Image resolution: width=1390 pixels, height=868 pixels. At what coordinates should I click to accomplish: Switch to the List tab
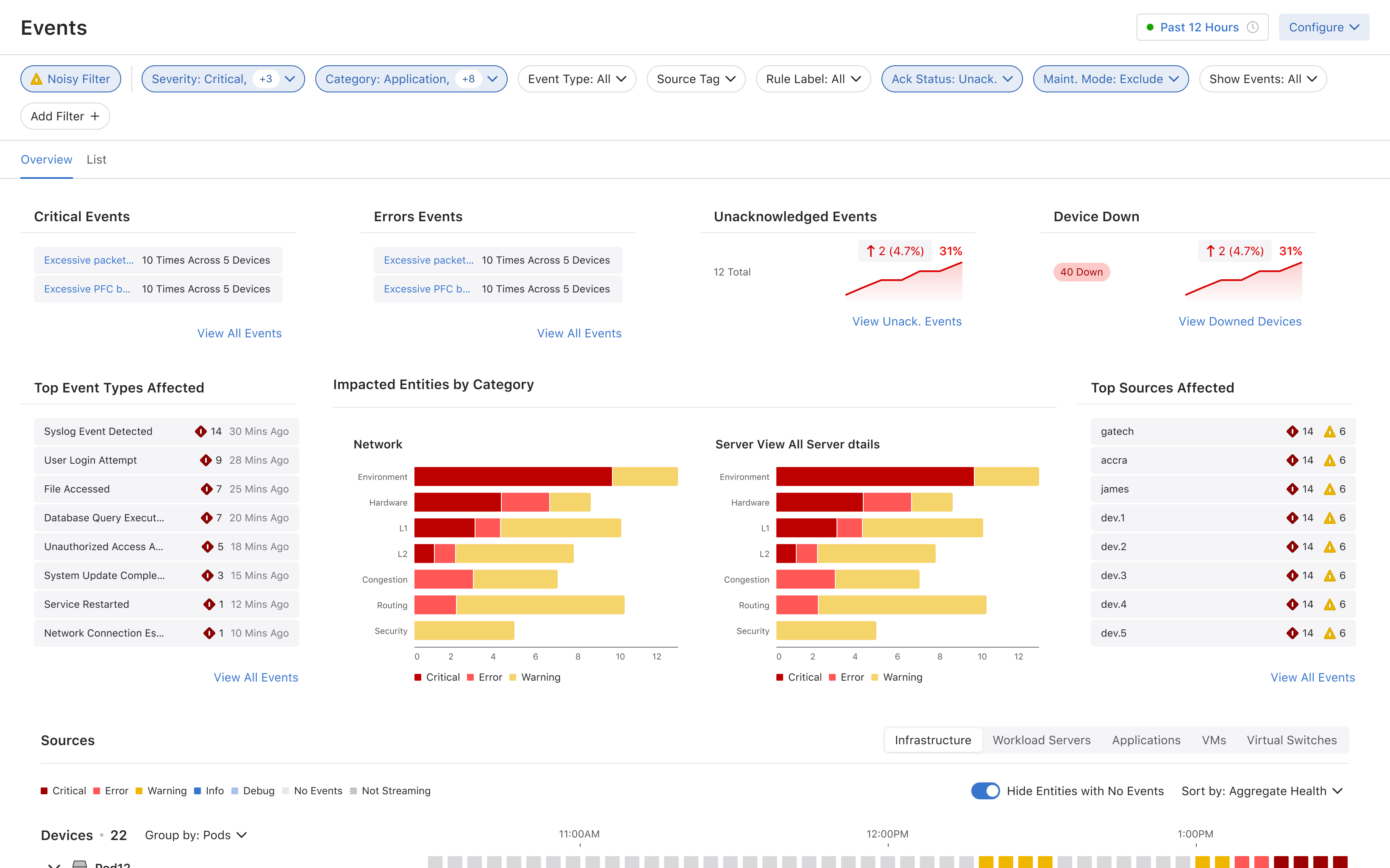tap(97, 160)
